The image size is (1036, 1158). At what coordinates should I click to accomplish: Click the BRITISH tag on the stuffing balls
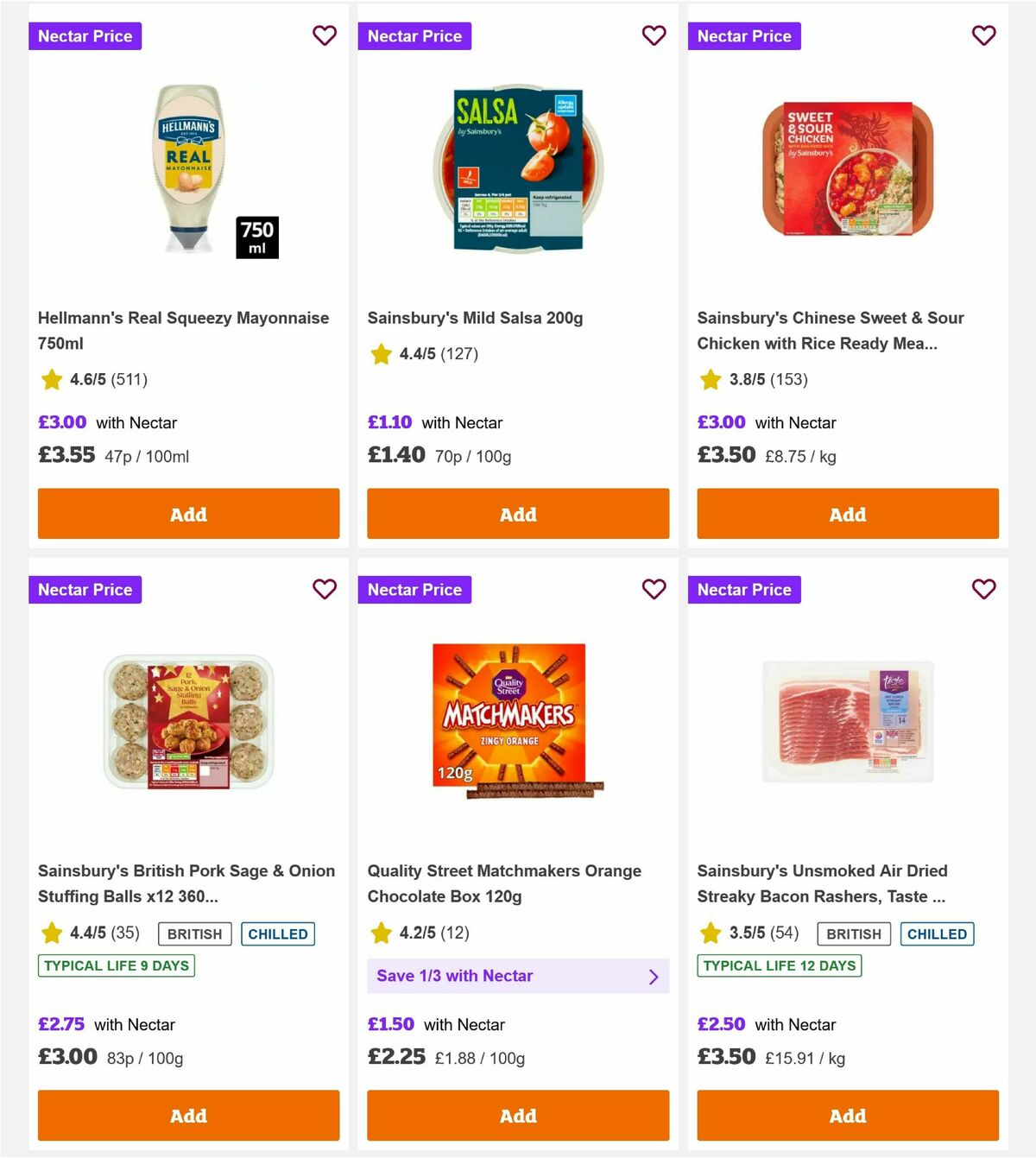pos(193,933)
